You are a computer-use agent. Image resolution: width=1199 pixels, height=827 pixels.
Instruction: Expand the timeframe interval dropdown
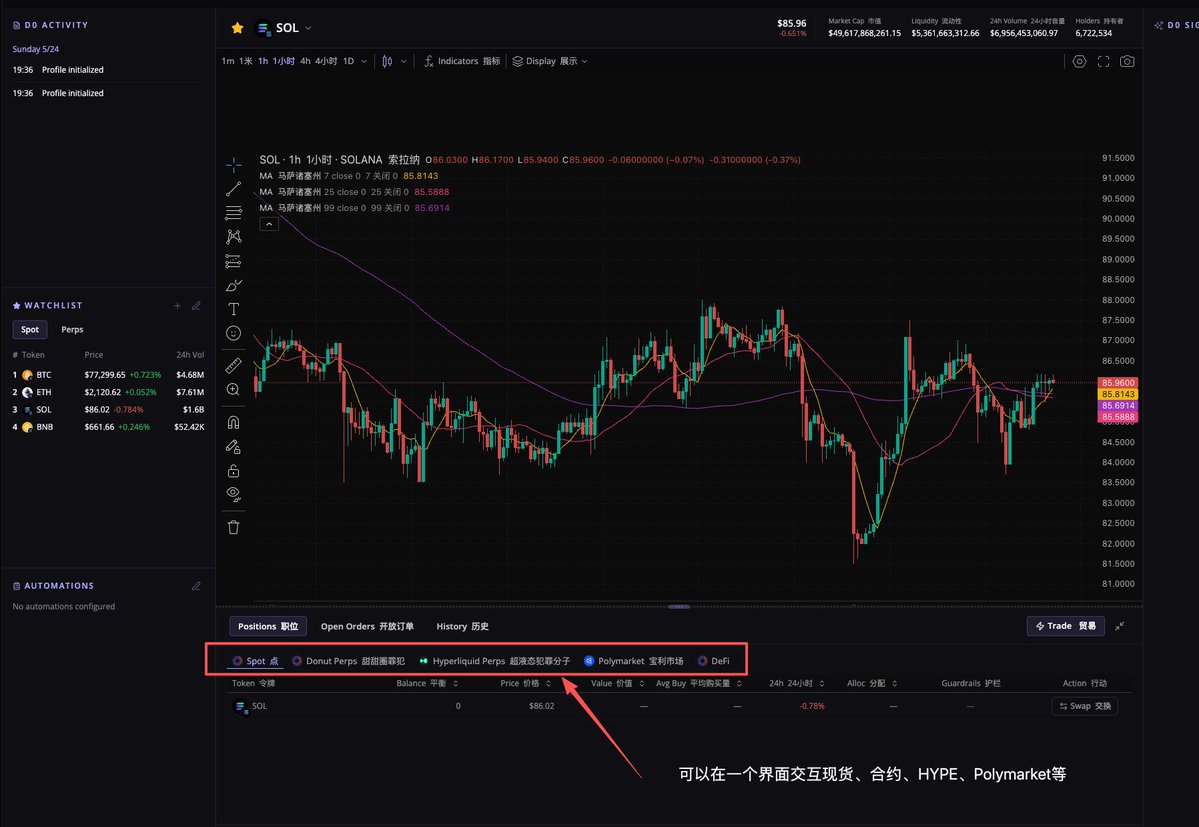[x=364, y=61]
